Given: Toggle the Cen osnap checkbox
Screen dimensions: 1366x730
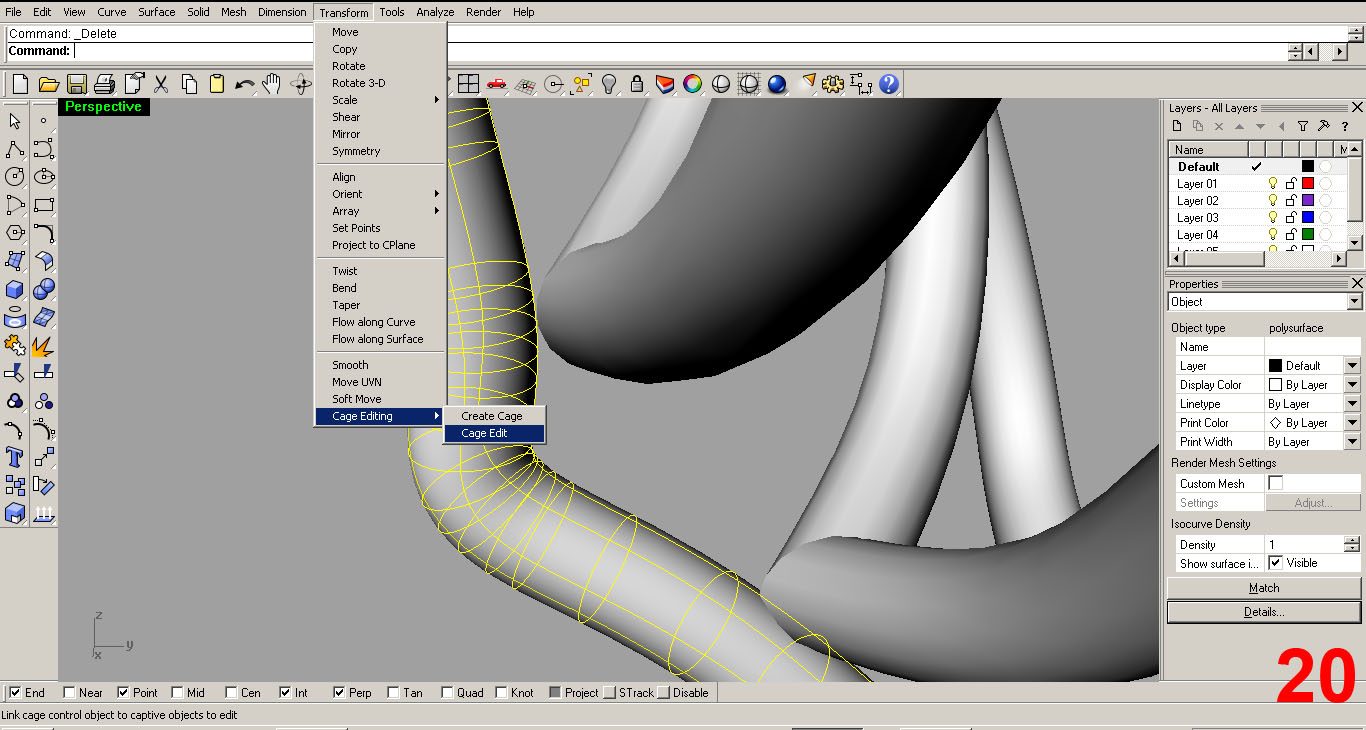Looking at the screenshot, I should coord(231,692).
